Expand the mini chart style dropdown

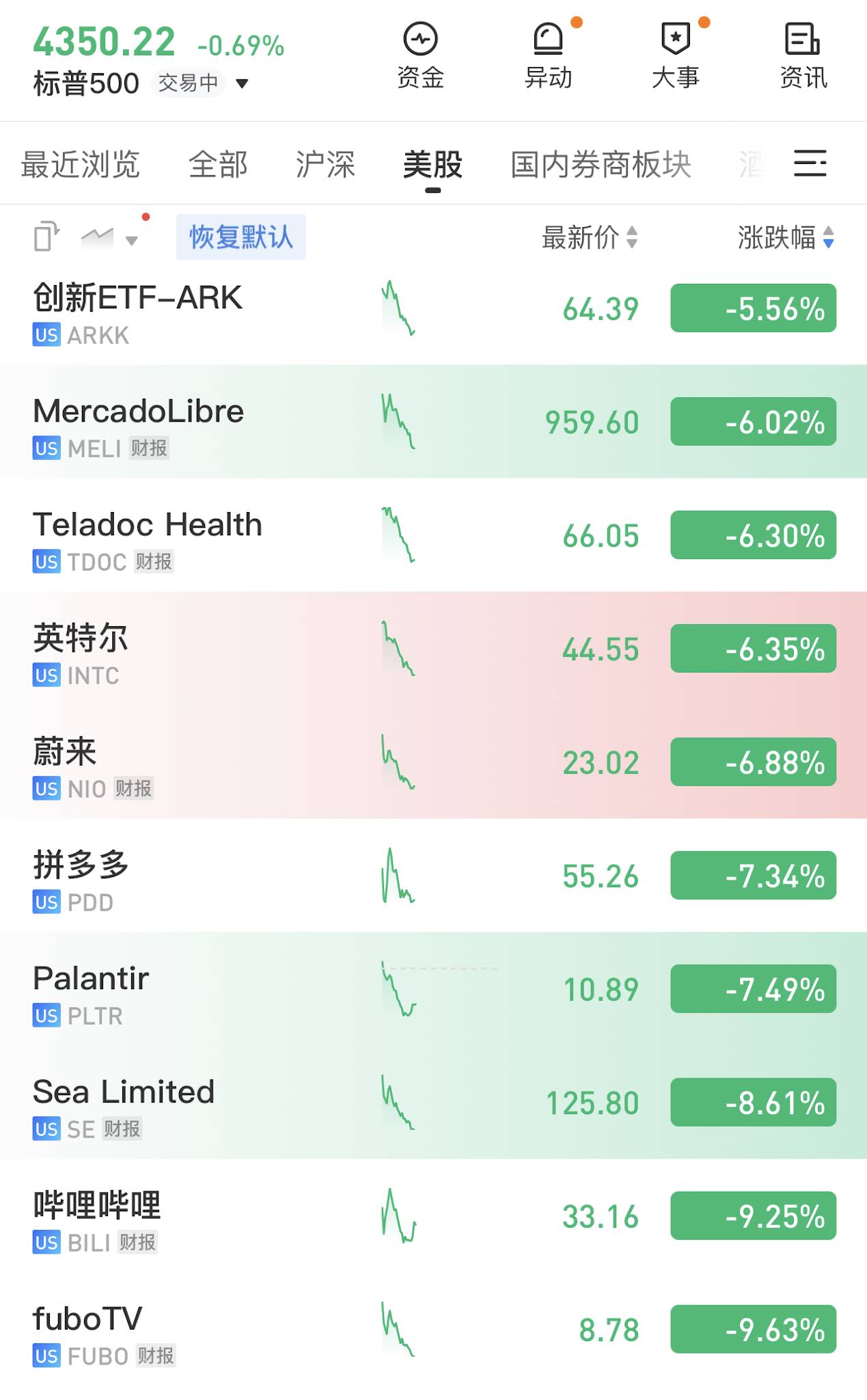pos(132,240)
